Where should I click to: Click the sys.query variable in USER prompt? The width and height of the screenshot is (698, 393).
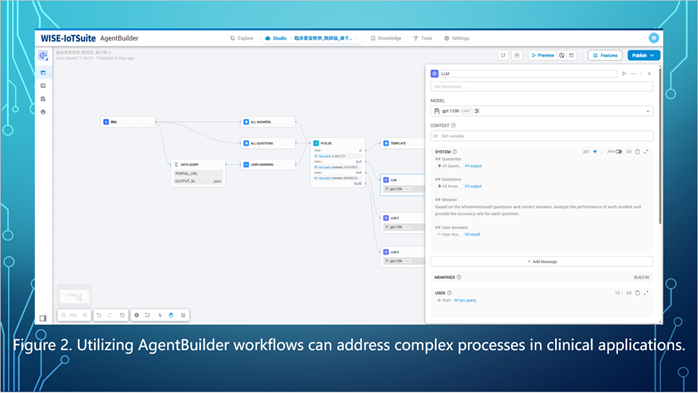pos(465,300)
